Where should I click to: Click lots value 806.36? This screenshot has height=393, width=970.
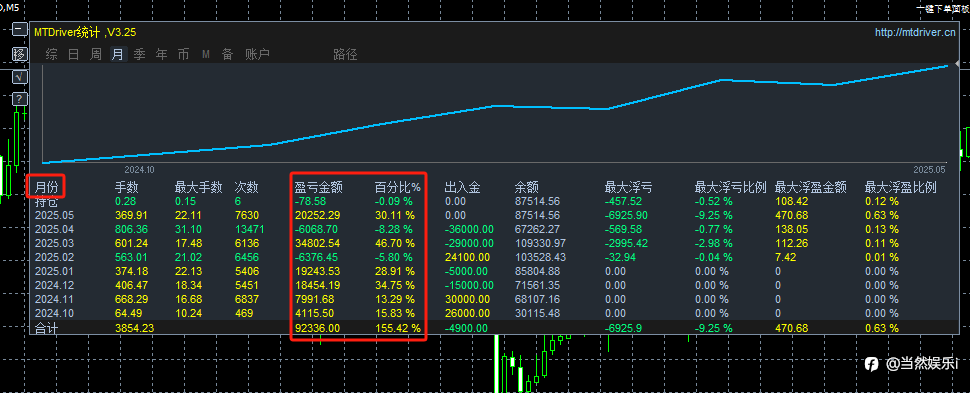tap(131, 230)
